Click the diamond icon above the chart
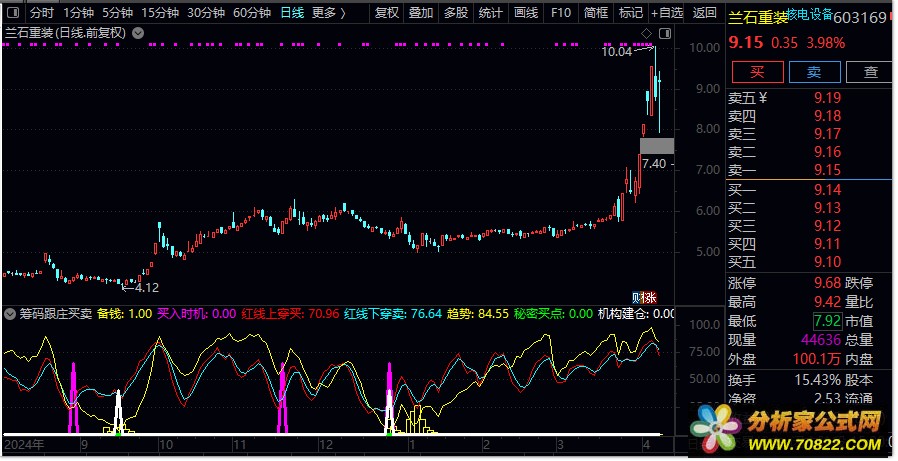 click(x=647, y=33)
